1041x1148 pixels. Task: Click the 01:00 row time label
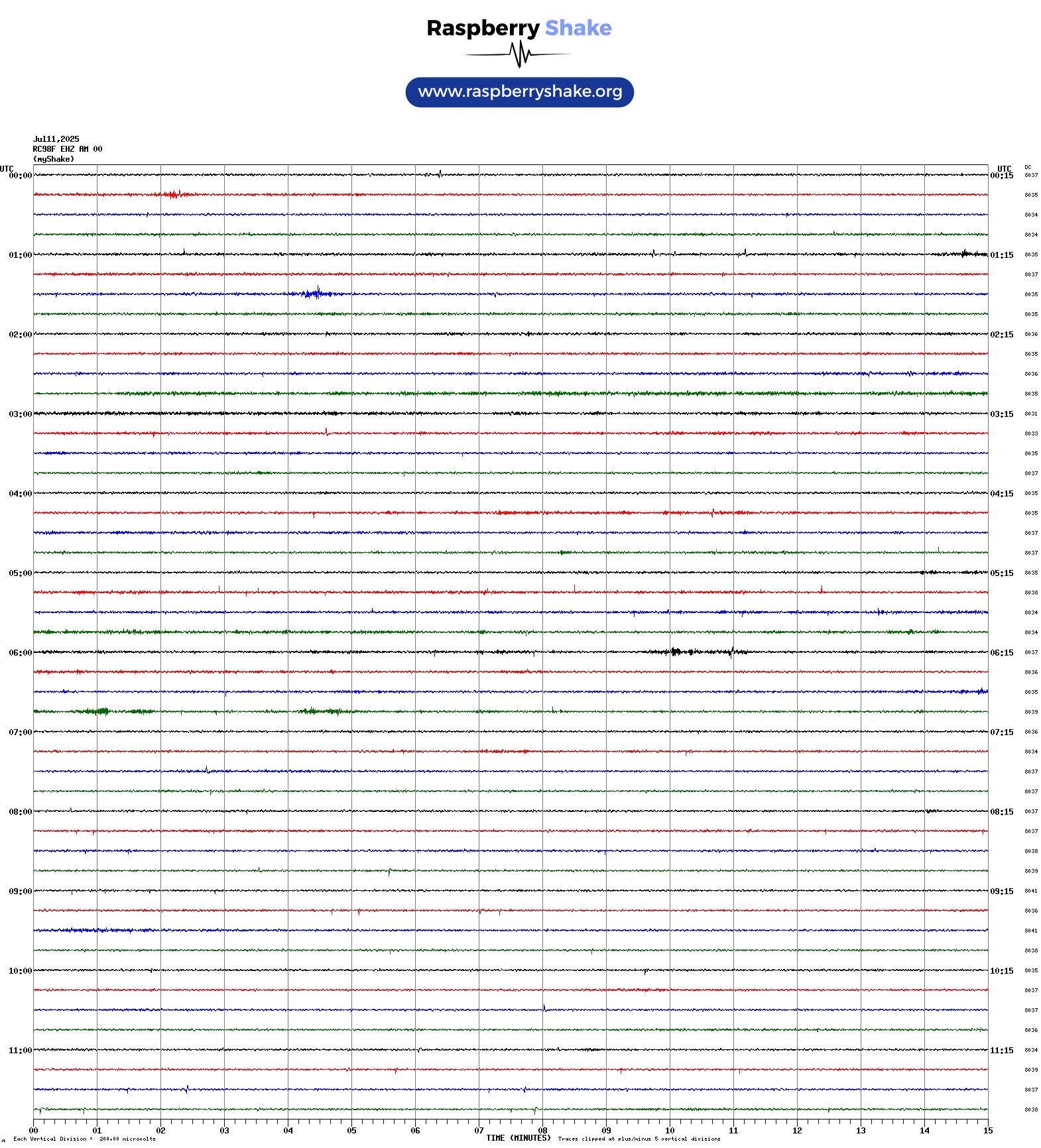20,255
